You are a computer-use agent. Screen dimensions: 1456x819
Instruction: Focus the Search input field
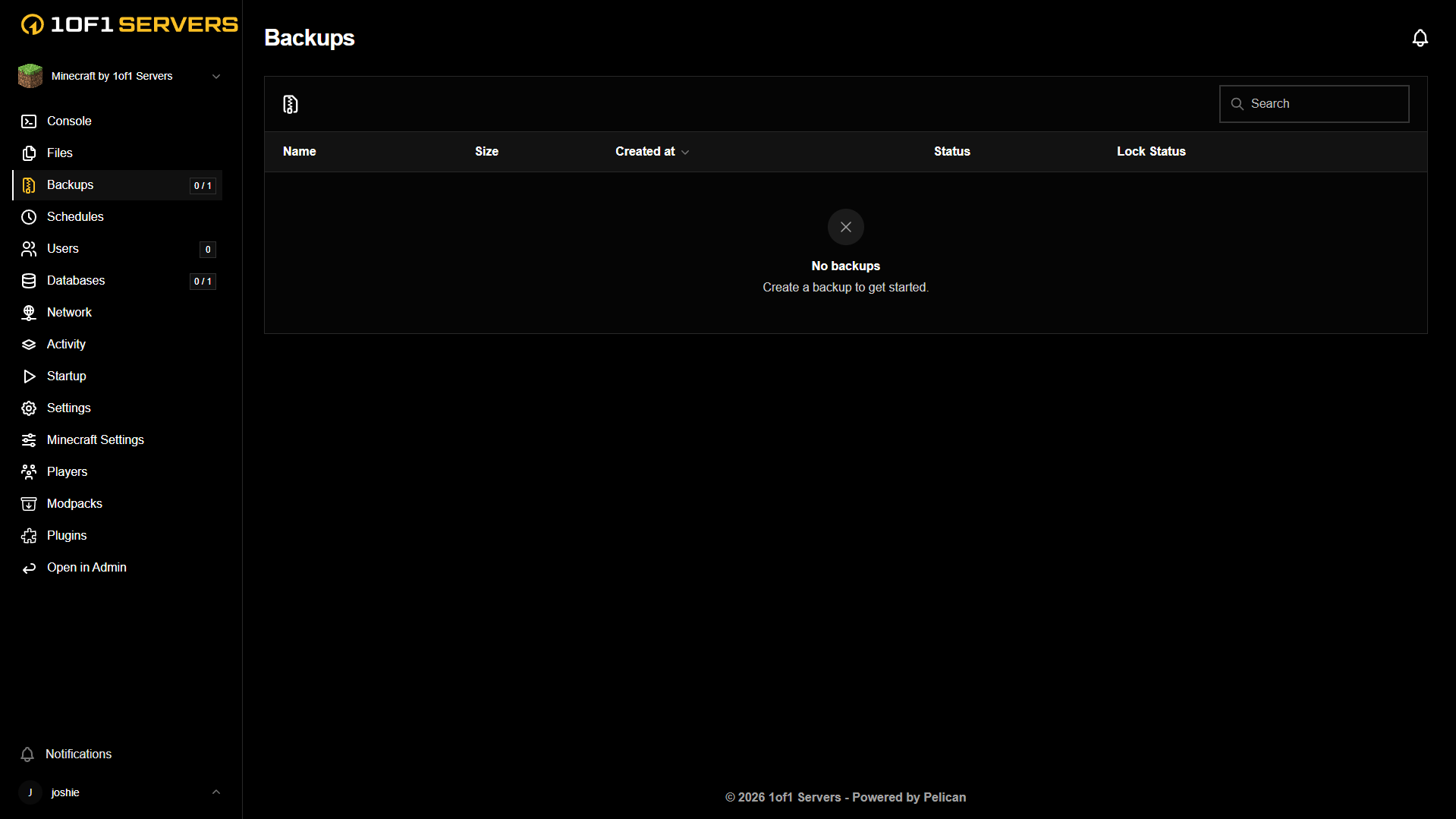click(1314, 104)
